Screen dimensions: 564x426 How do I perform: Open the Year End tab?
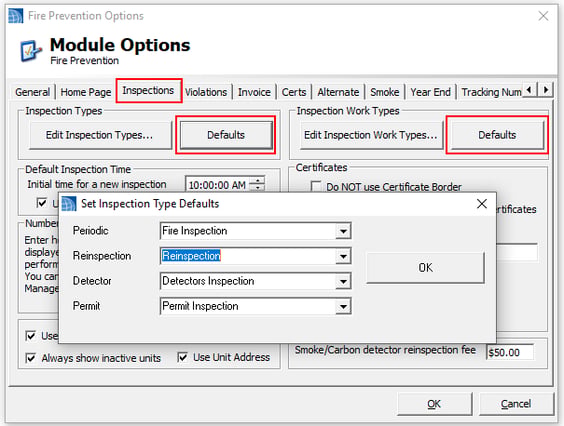[x=431, y=92]
